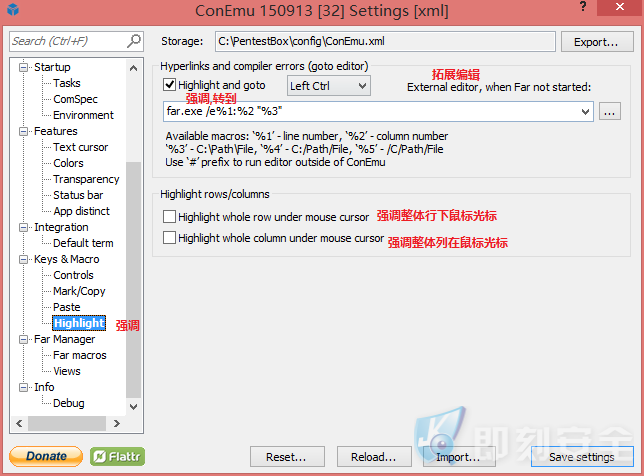Select the Highlight tree item
This screenshot has width=644, height=476.
(79, 323)
